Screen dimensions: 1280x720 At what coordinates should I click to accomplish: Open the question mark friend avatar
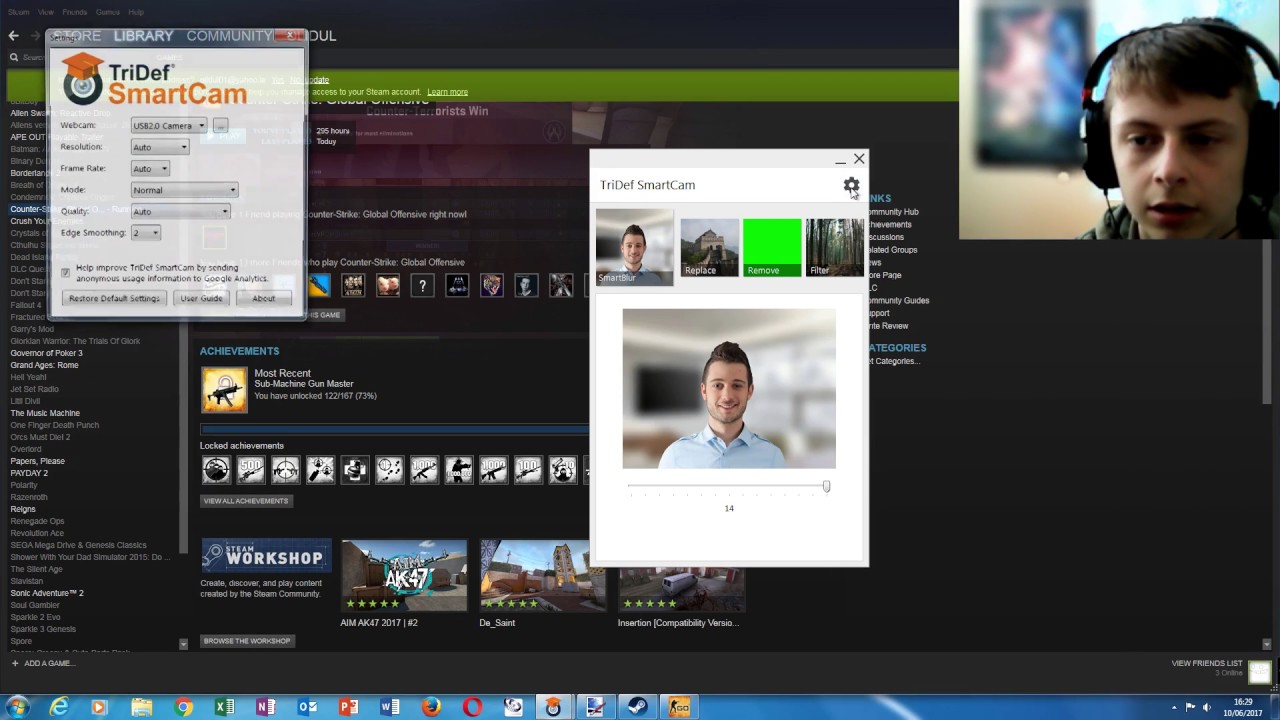point(422,286)
